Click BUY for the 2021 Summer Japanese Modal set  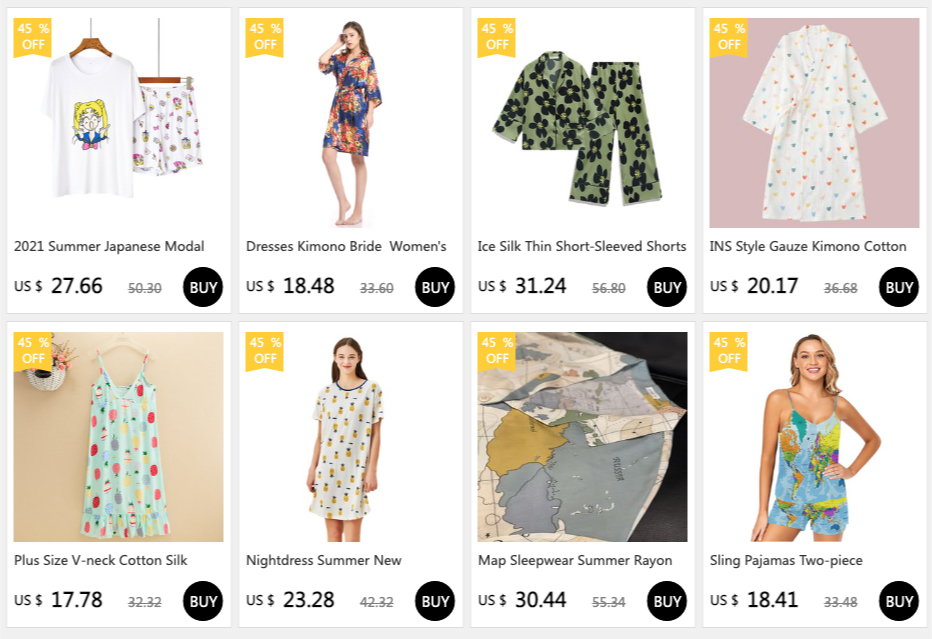203,287
